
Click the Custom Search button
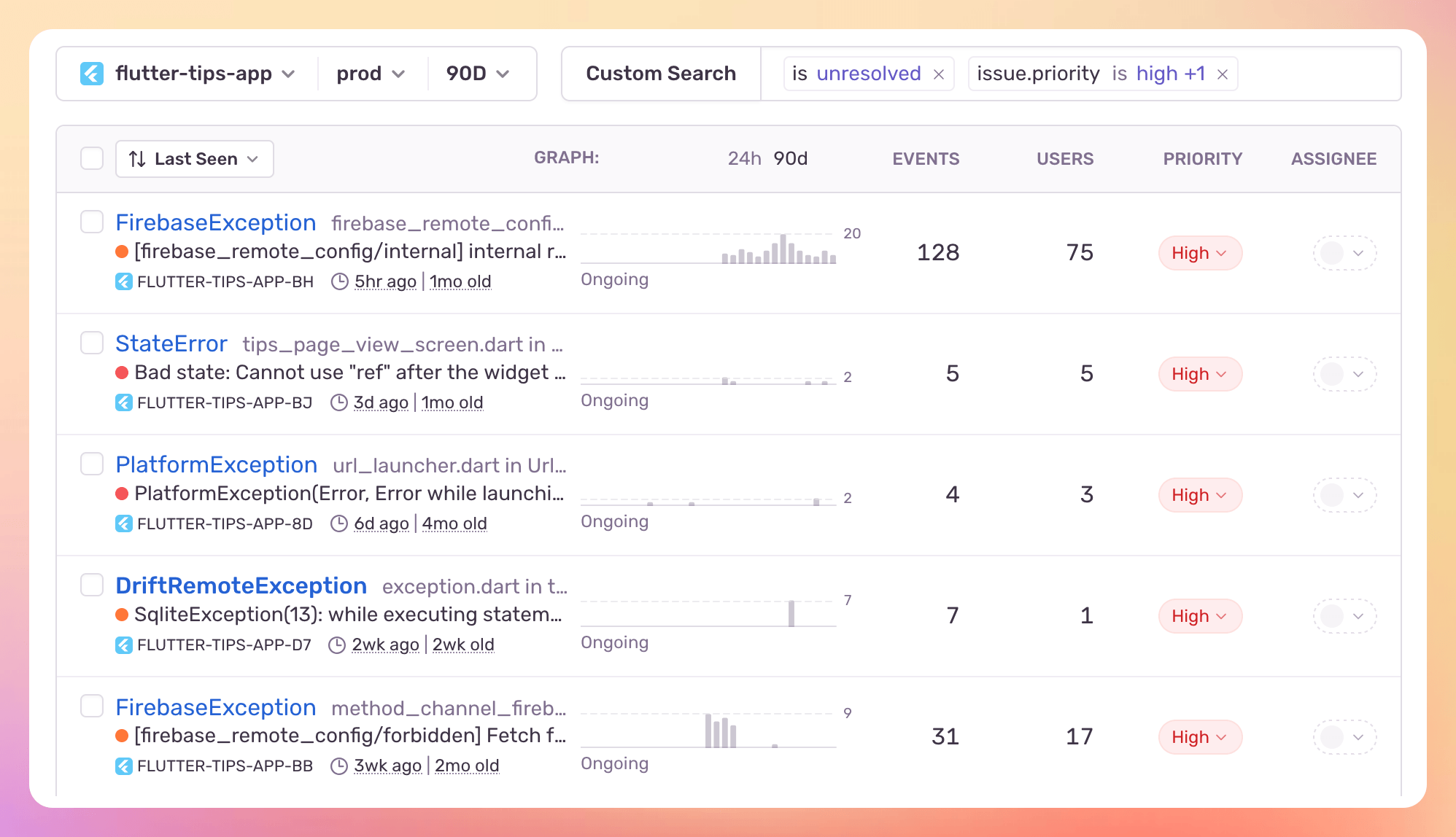click(661, 74)
